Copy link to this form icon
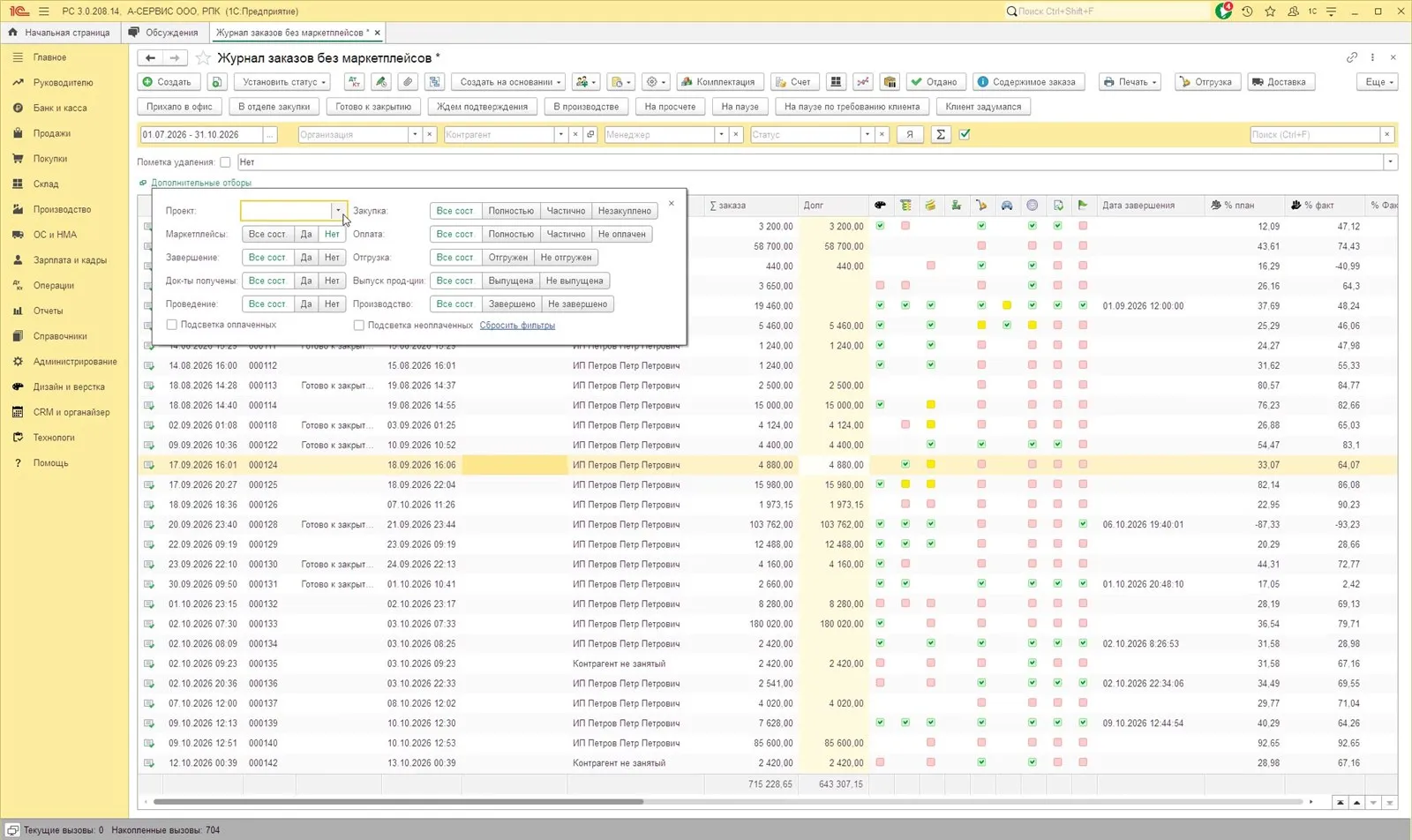Screen dimensions: 1412x840 coord(1352,57)
